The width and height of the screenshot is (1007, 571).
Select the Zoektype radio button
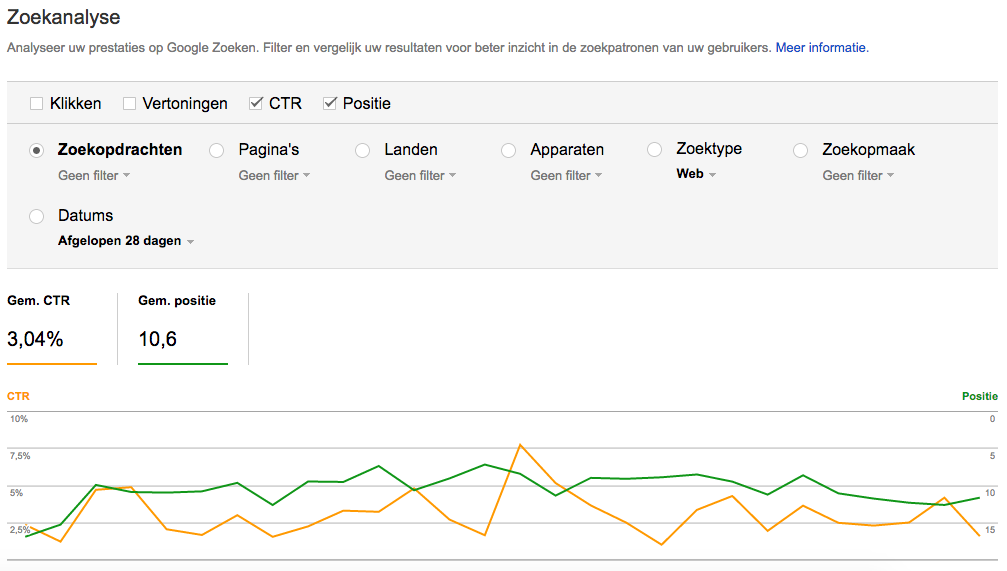point(654,150)
